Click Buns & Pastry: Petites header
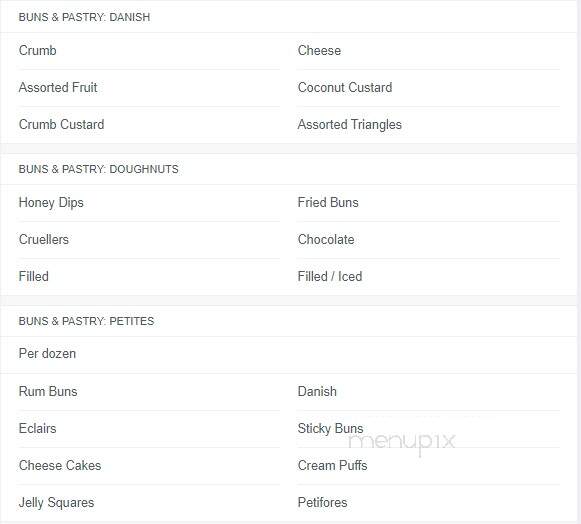This screenshot has height=524, width=581. [86, 321]
